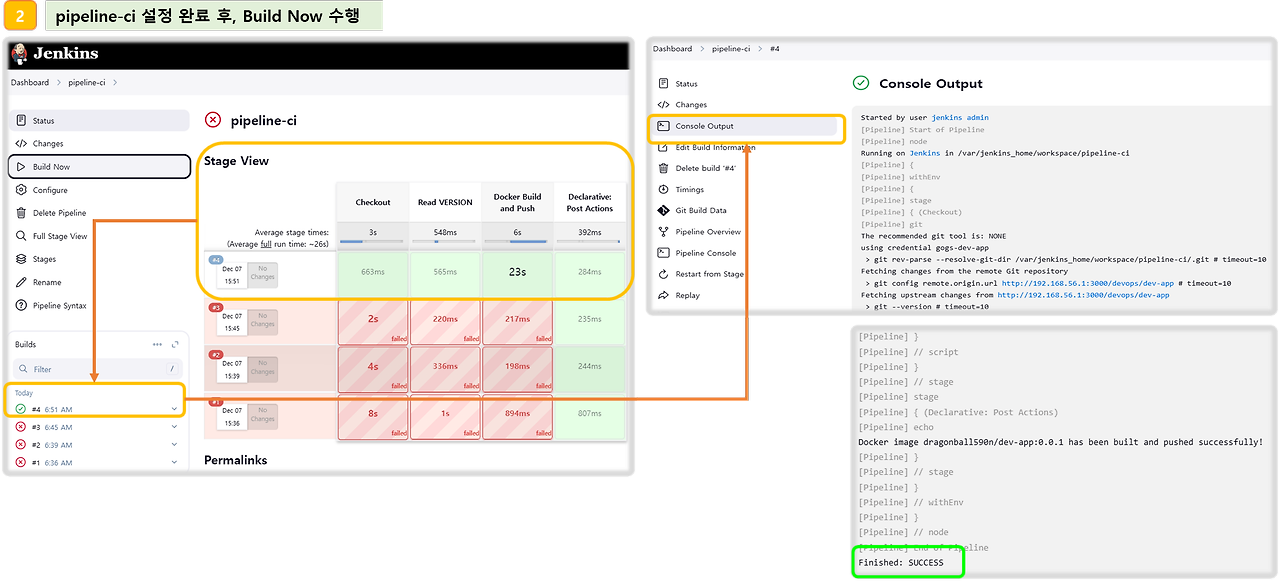Expand dropdown chevron for build #1
Viewport: 1280px width, 581px height.
[174, 463]
